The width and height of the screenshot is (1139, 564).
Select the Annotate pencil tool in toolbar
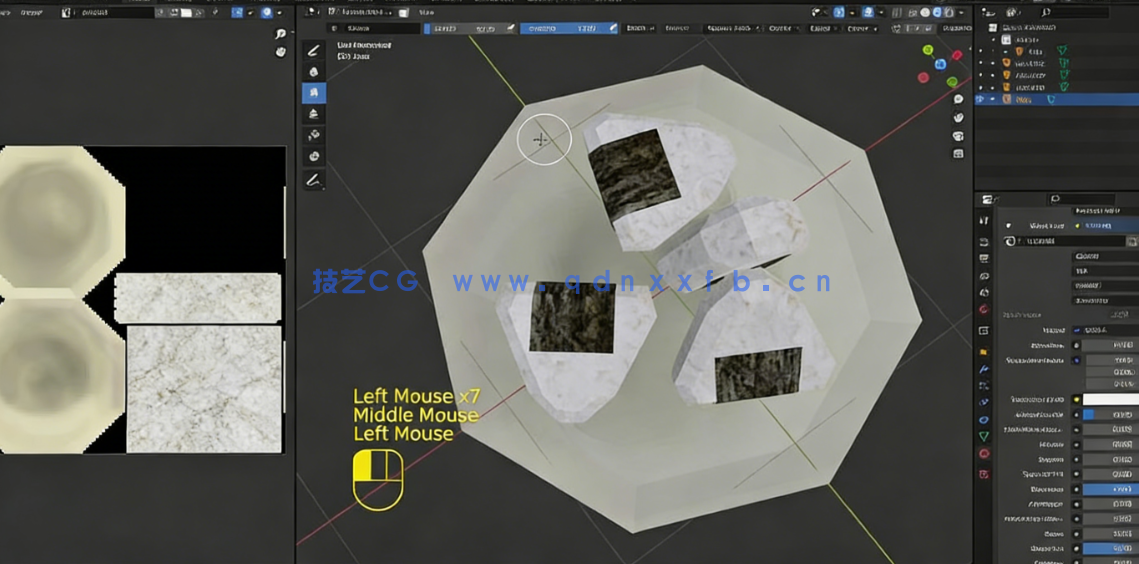314,179
